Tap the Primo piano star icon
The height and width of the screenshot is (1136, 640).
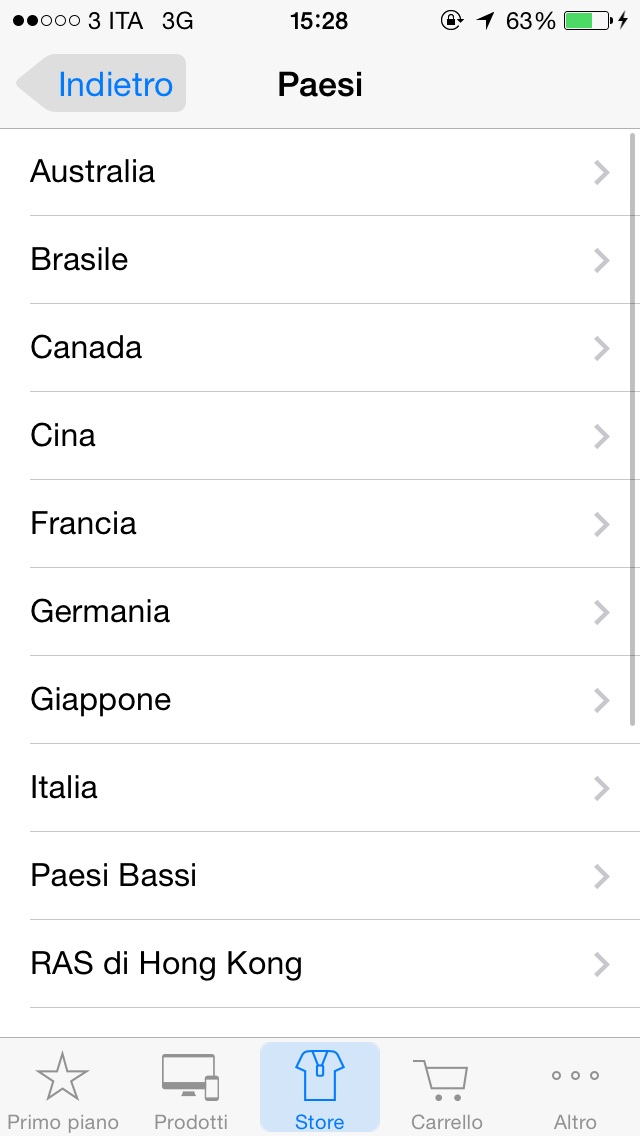(x=62, y=1076)
